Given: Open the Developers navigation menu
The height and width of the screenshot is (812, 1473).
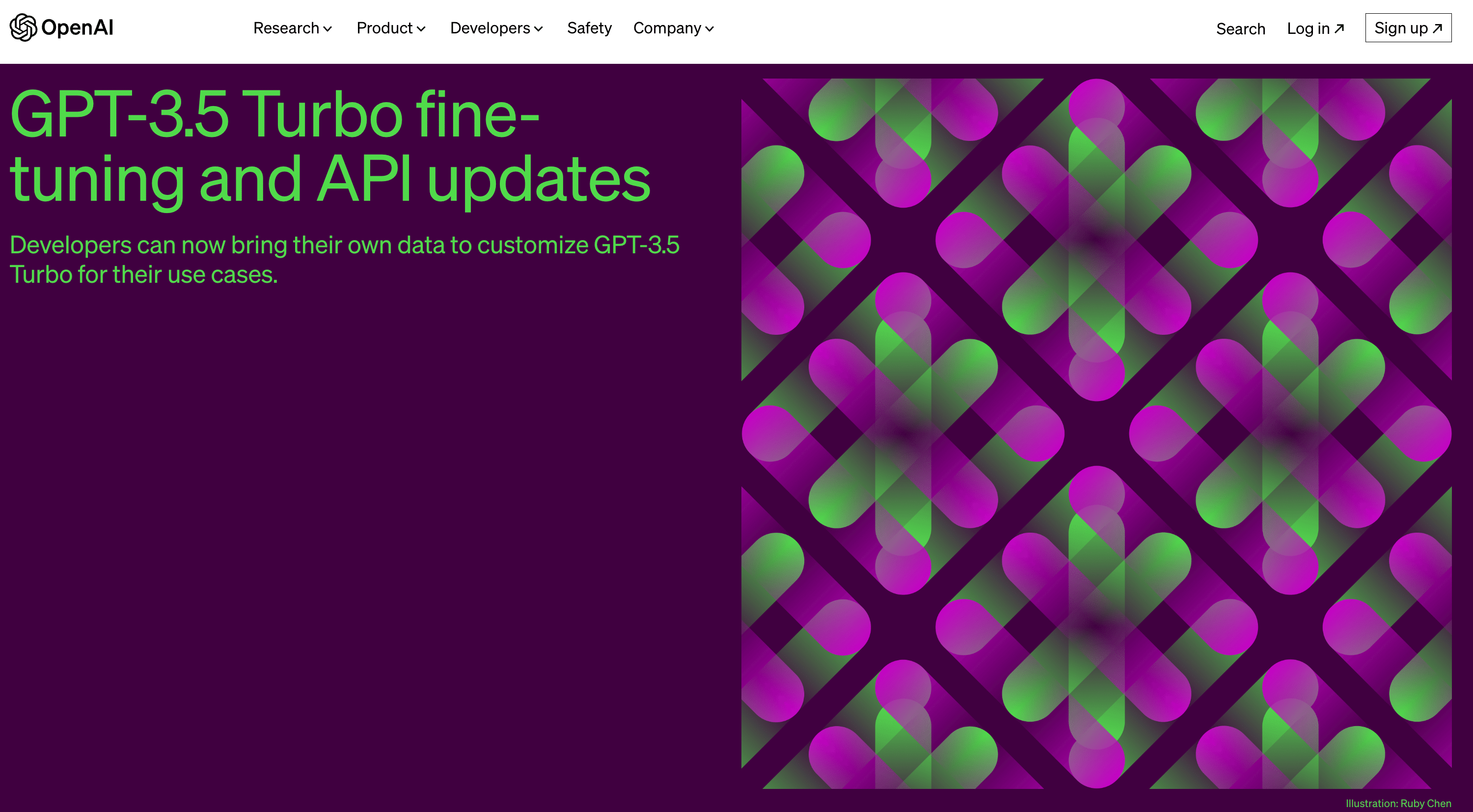Looking at the screenshot, I should pos(490,28).
